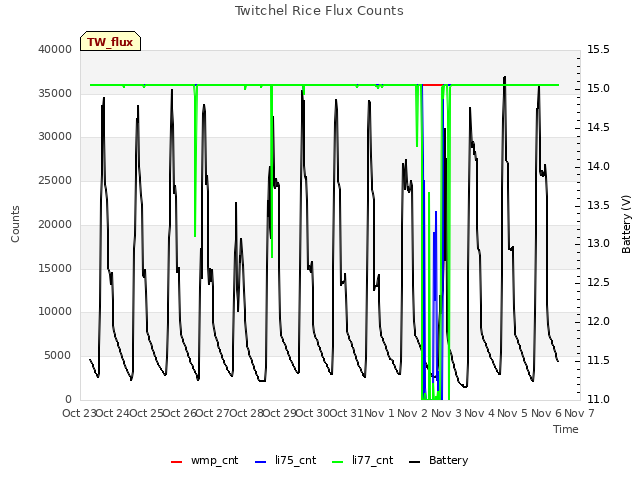Viewport: 640px width, 480px height.
Task: Click the red wmp_cnt line segment near Nov 2
Action: (x=433, y=85)
